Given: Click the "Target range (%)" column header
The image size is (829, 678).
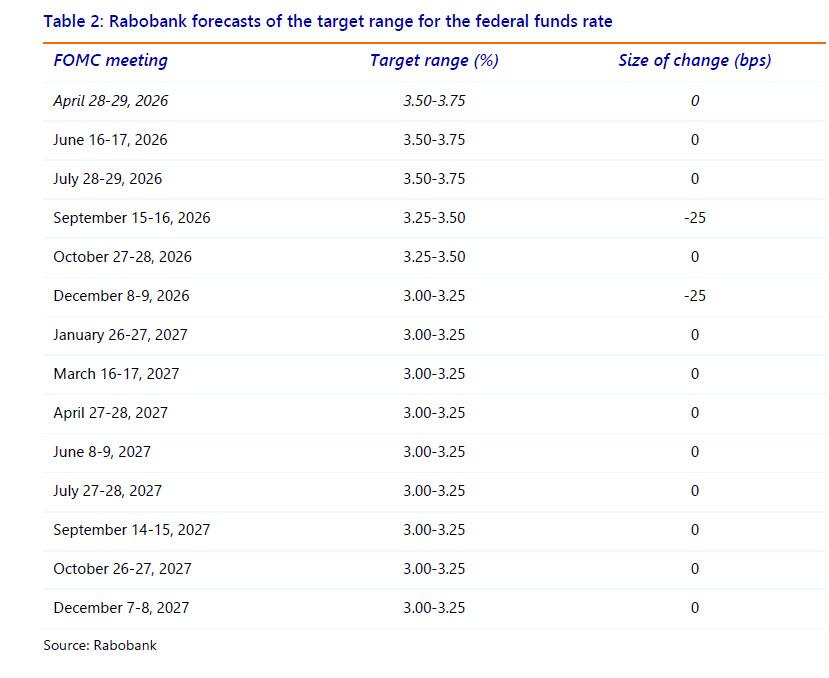Looking at the screenshot, I should [x=434, y=60].
